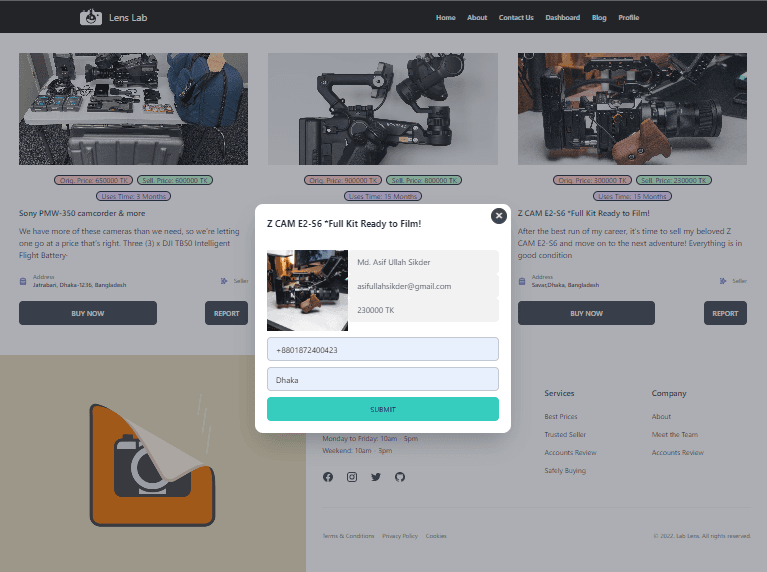
Task: Click Buy Now on right Z CAM card
Action: coord(587,313)
